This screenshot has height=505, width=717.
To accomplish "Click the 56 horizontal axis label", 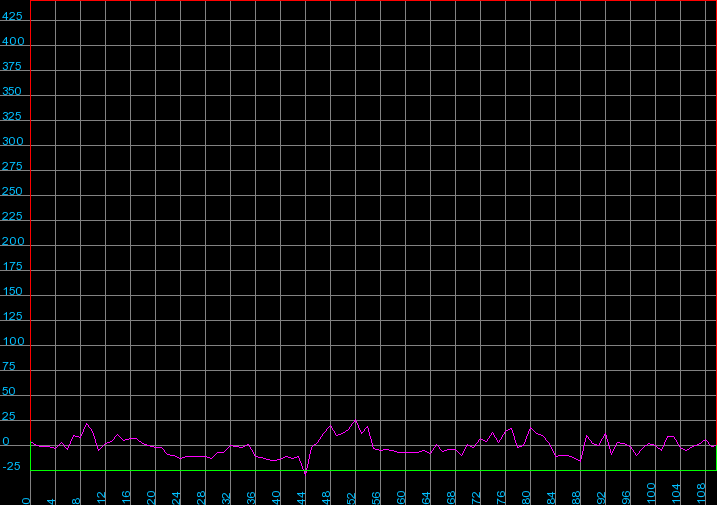I will (376, 498).
